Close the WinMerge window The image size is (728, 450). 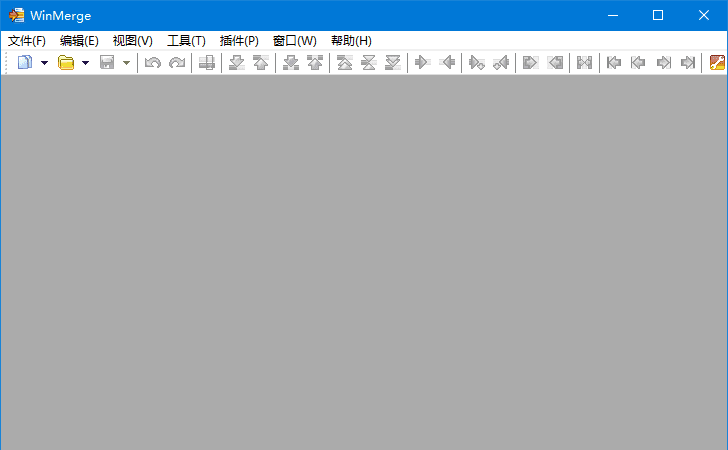point(703,15)
